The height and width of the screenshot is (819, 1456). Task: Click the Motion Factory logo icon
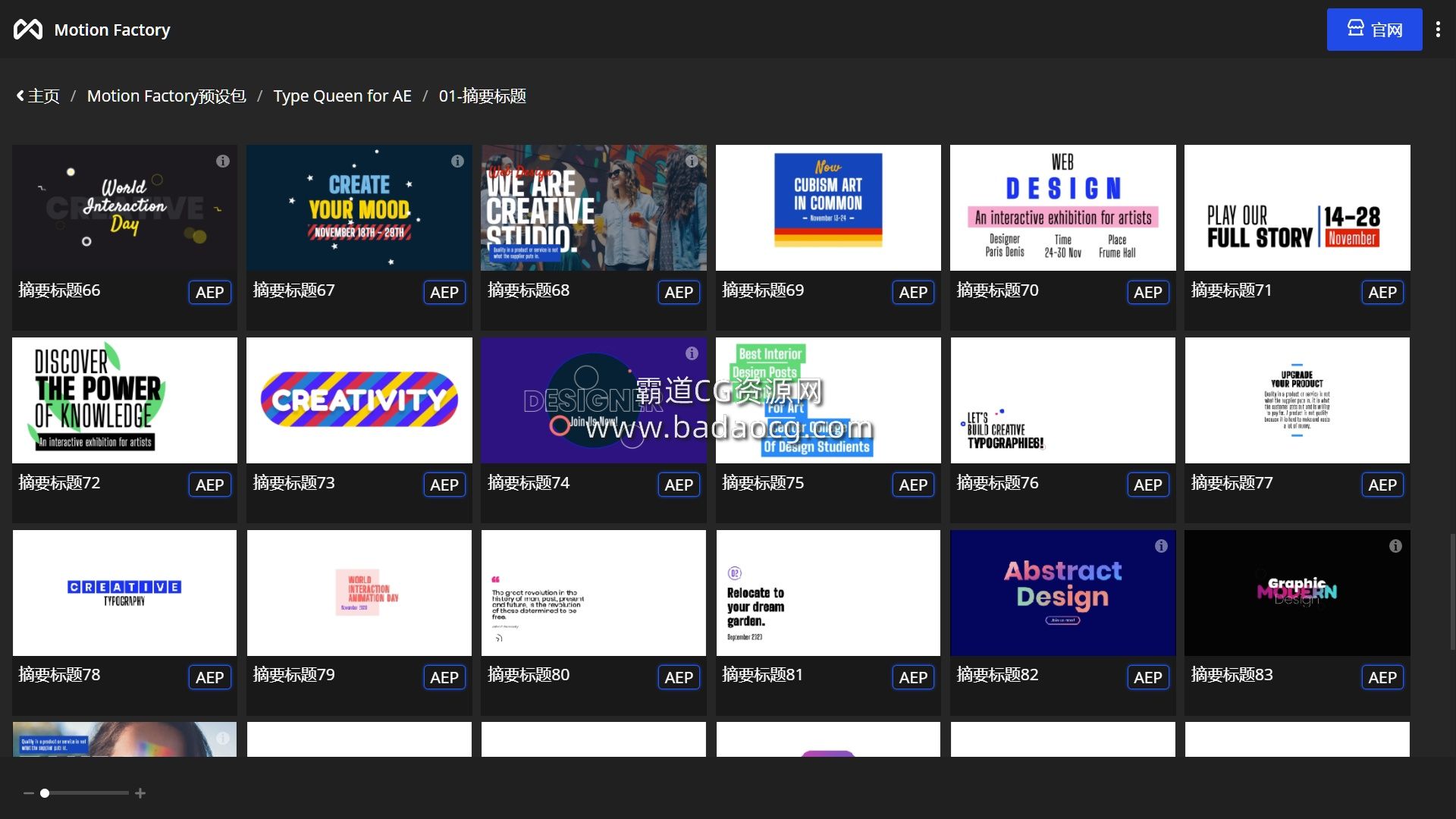pos(28,30)
